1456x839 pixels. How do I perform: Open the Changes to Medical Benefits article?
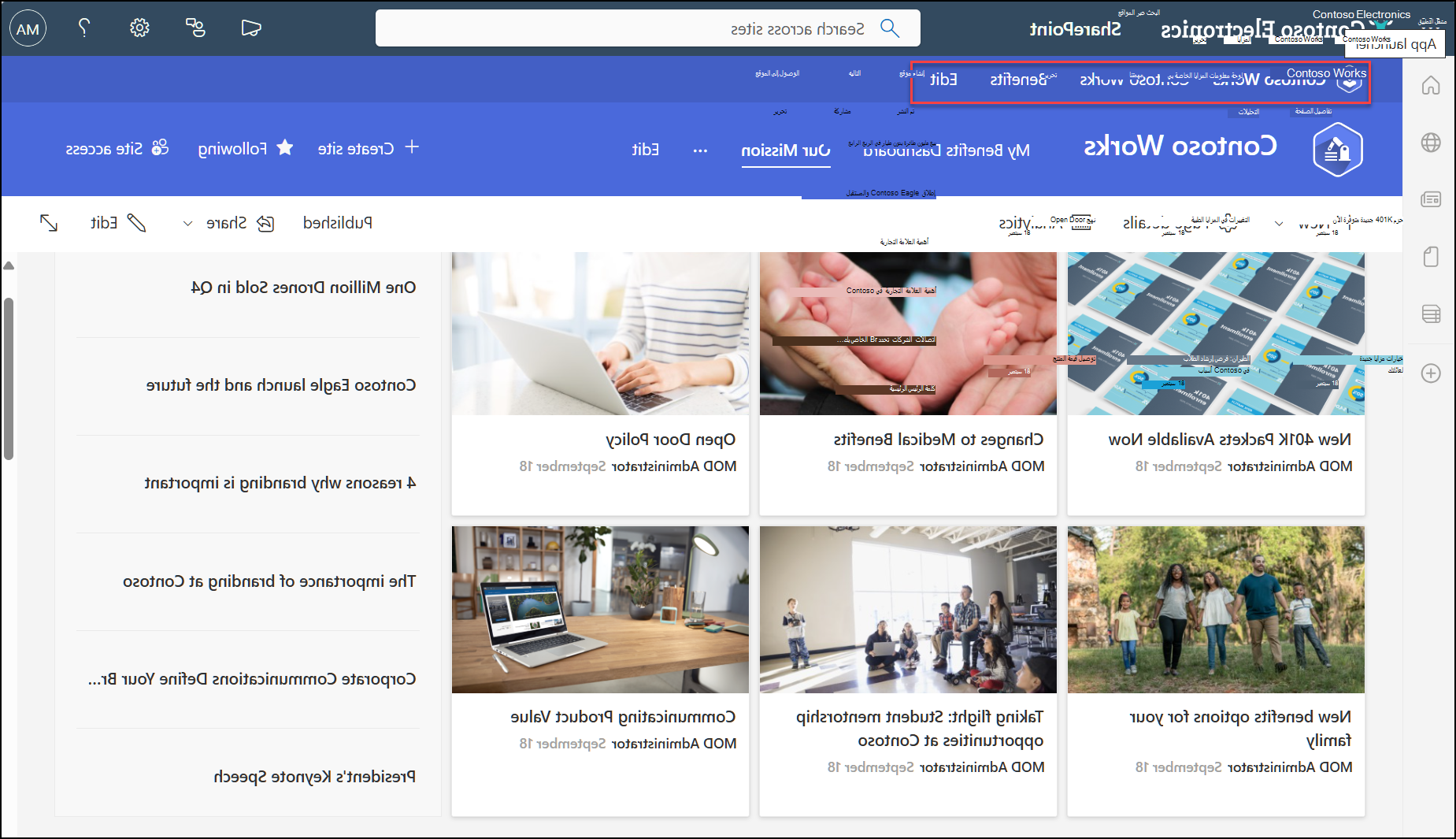939,440
